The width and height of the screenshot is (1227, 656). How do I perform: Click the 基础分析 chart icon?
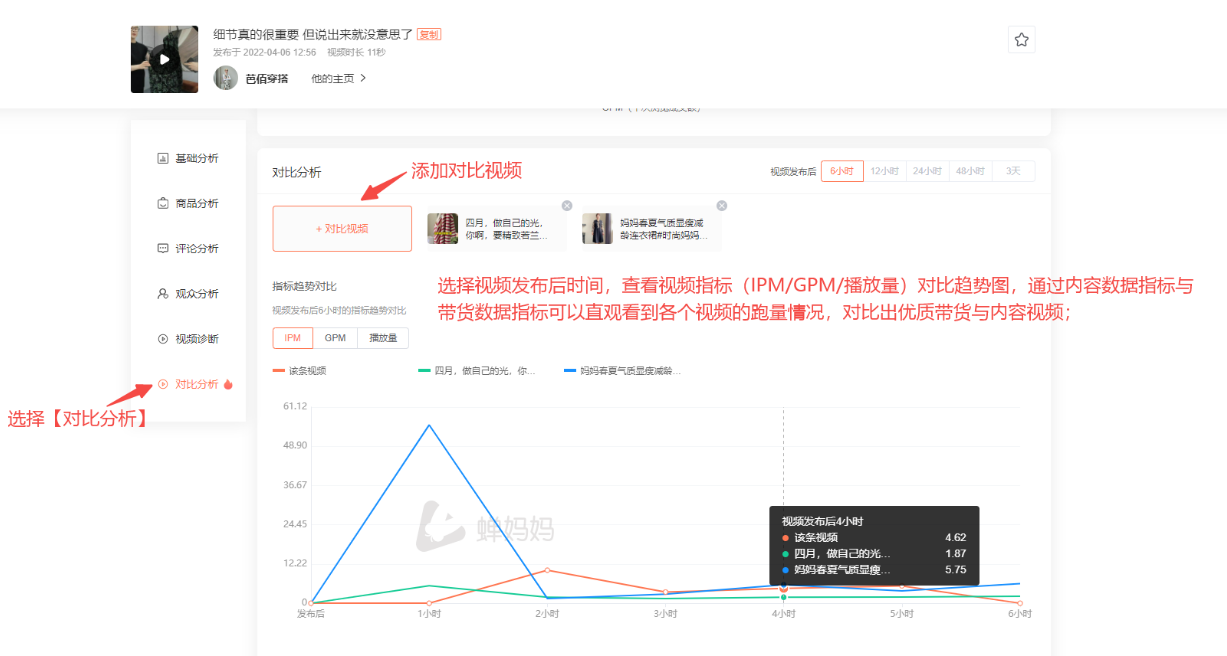[x=163, y=158]
